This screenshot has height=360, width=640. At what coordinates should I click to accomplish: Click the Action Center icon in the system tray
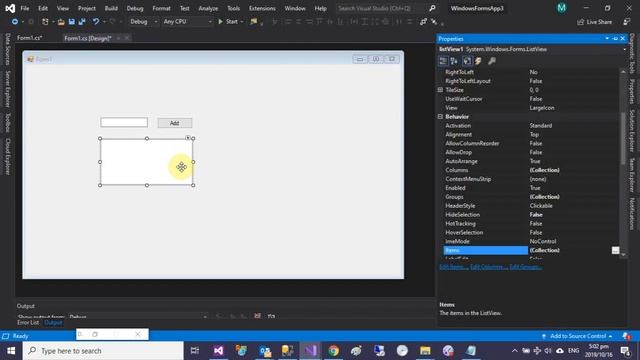pyautogui.click(x=625, y=351)
